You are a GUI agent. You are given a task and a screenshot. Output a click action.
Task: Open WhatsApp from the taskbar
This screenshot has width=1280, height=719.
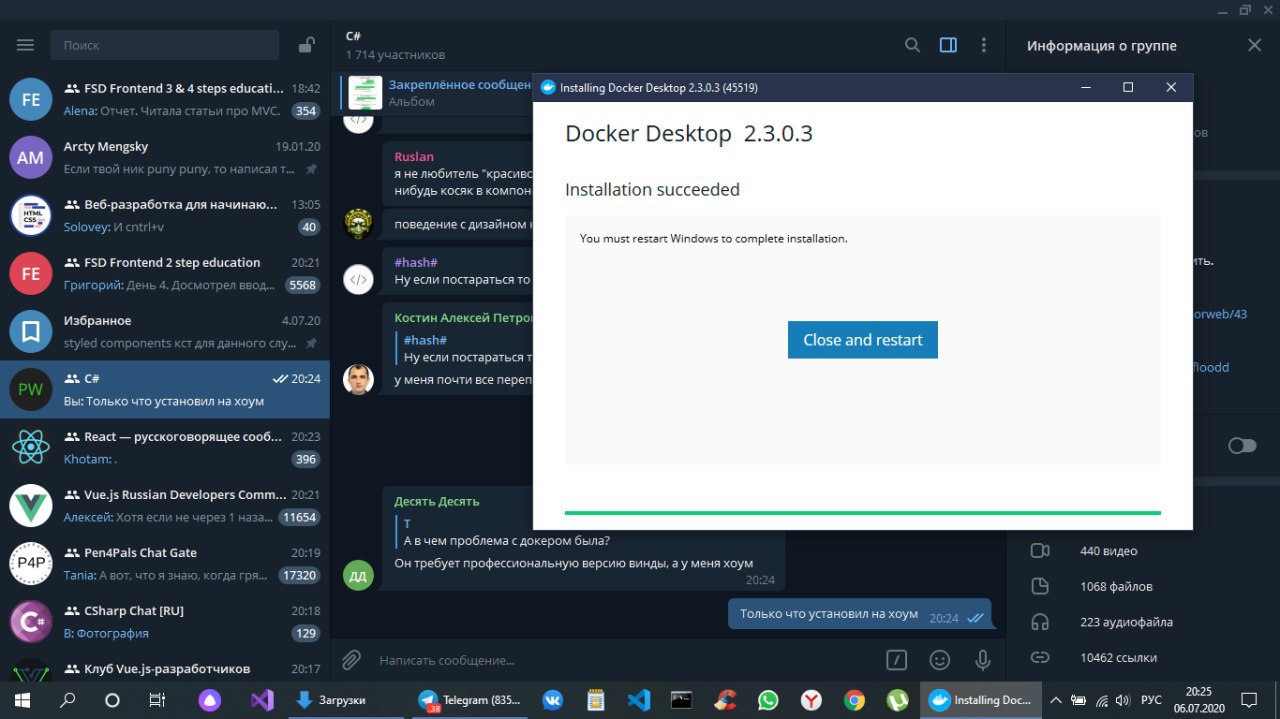click(768, 700)
